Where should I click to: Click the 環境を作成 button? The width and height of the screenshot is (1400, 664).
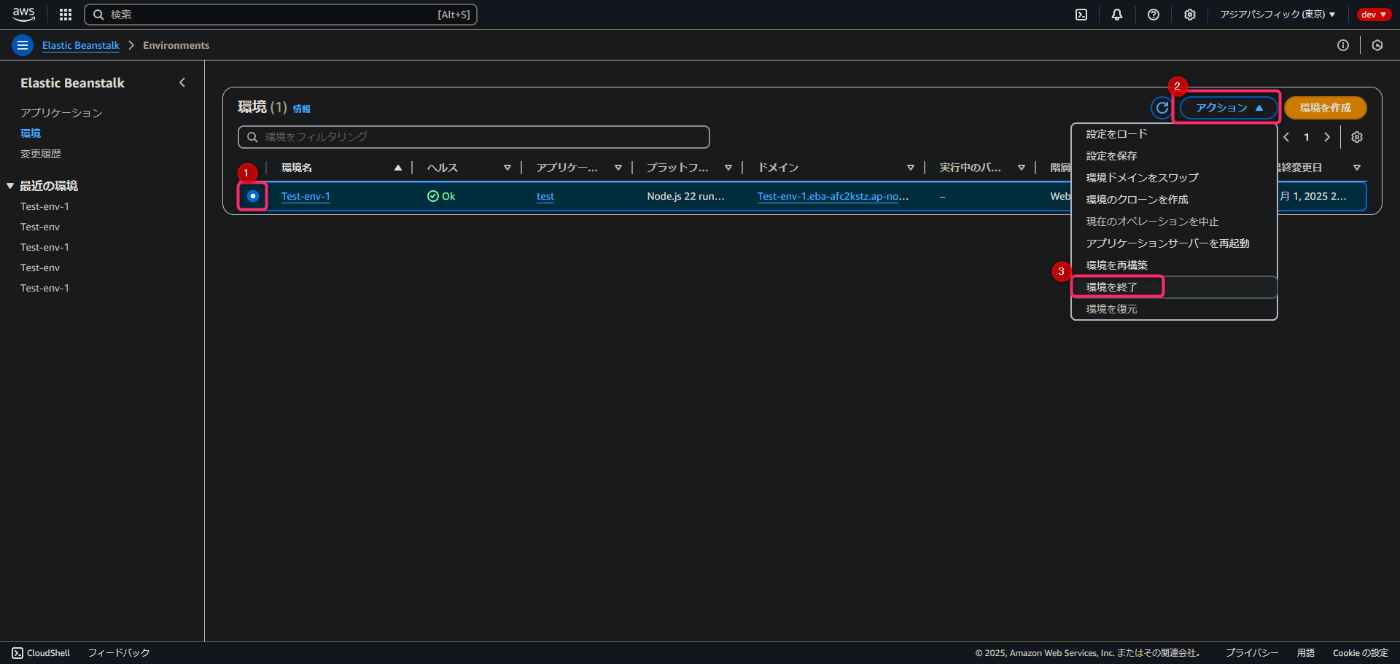tap(1325, 108)
